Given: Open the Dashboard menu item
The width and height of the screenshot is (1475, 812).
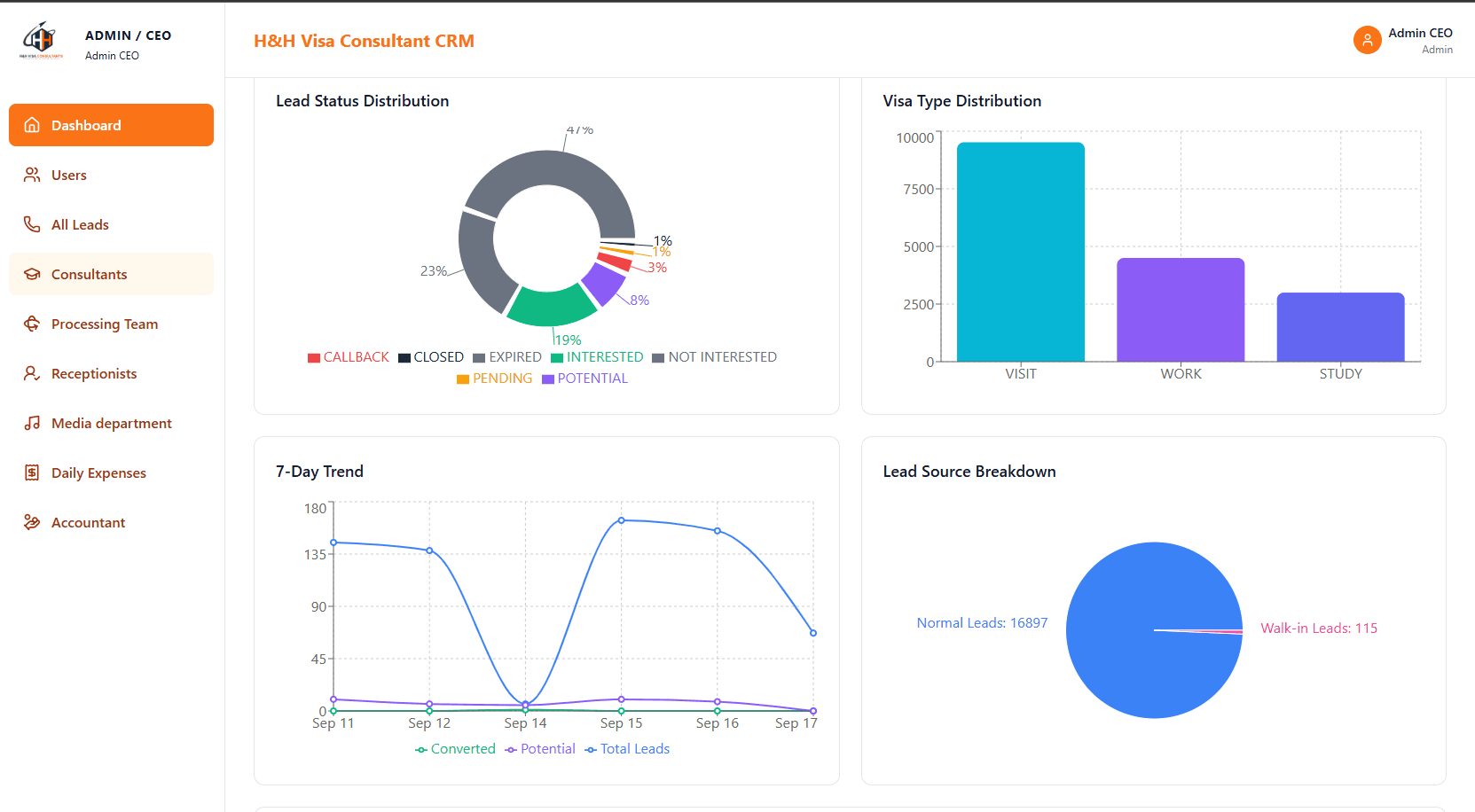Looking at the screenshot, I should pyautogui.click(x=111, y=125).
